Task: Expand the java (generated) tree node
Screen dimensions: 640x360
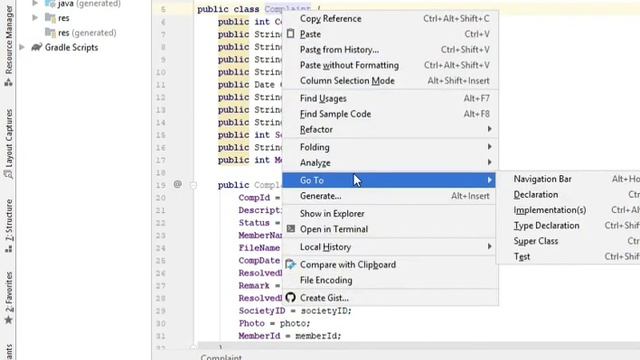Action: click(x=35, y=4)
